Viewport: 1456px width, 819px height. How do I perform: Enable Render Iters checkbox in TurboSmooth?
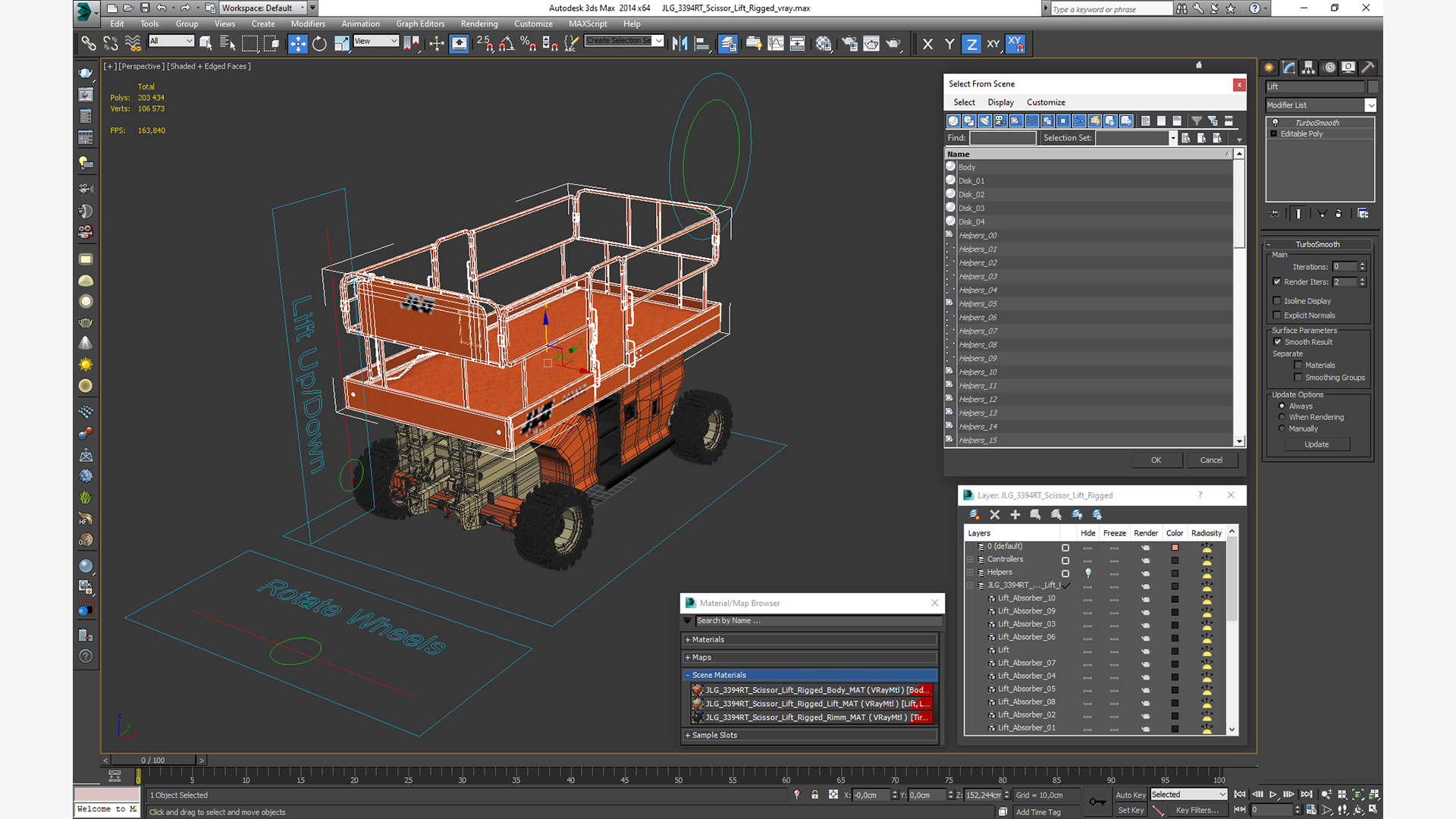[1277, 281]
